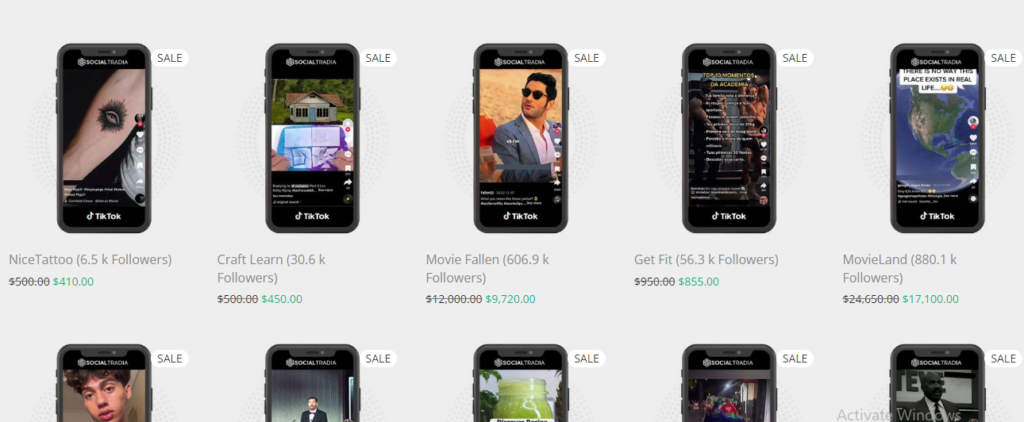Click the Get Fit (56.3 k Followers) title

[x=706, y=260]
